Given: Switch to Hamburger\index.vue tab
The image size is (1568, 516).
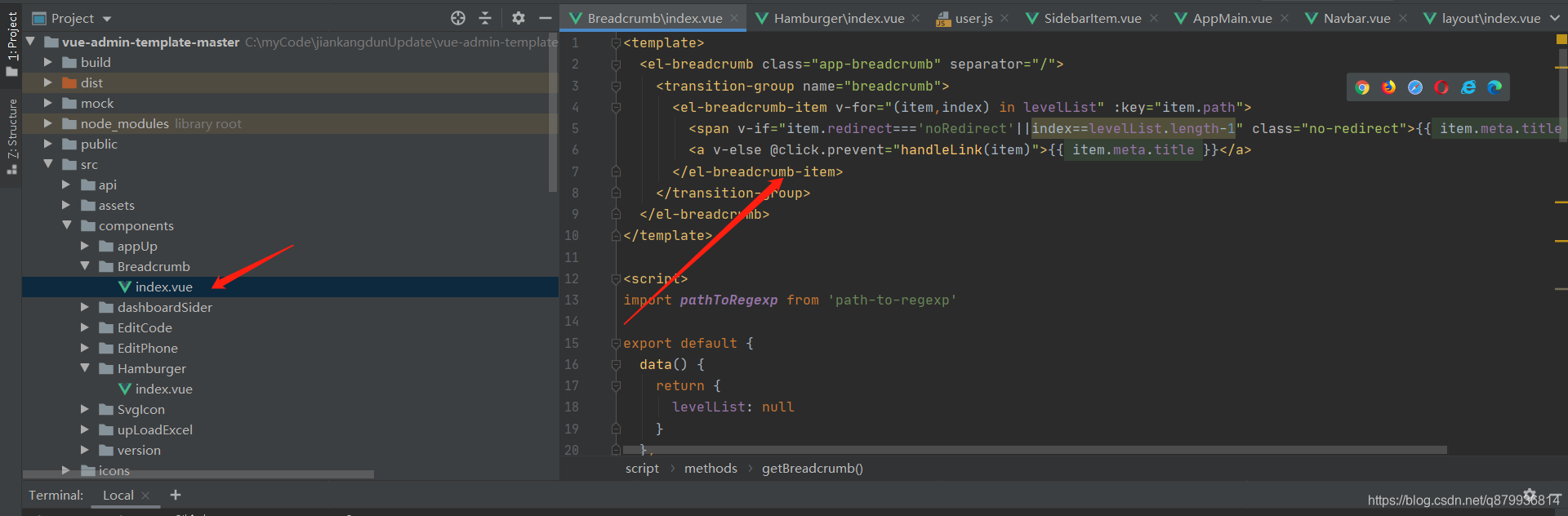Looking at the screenshot, I should pyautogui.click(x=838, y=18).
